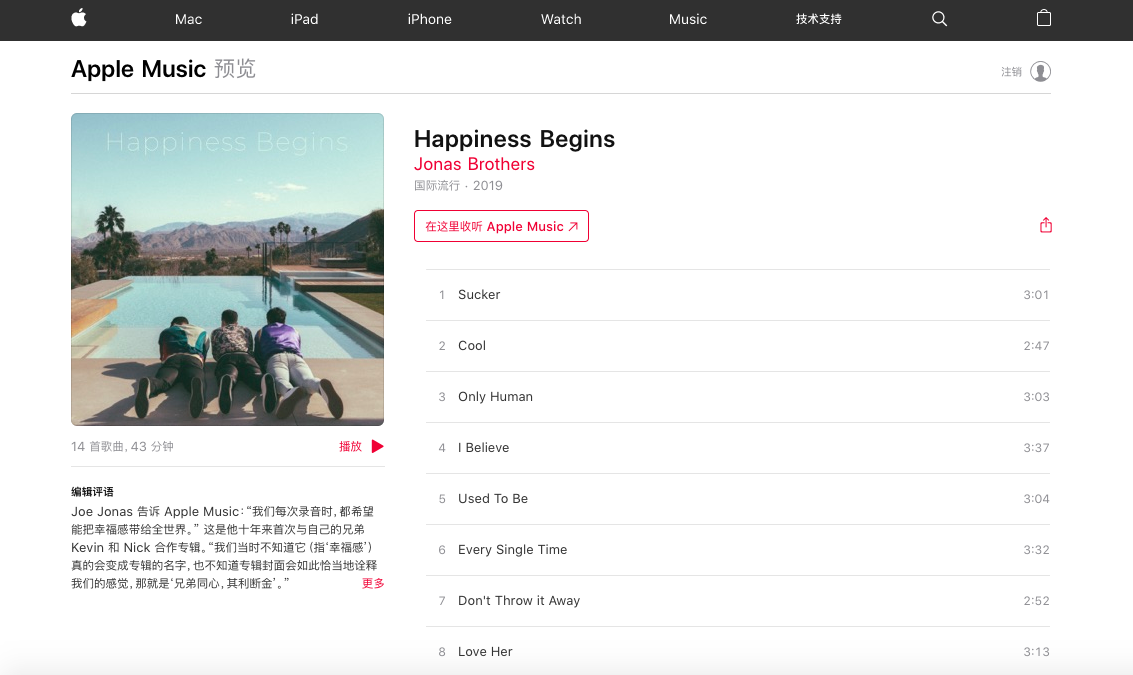Open the Jonas Brothers artist link
1133x675 pixels.
[473, 163]
